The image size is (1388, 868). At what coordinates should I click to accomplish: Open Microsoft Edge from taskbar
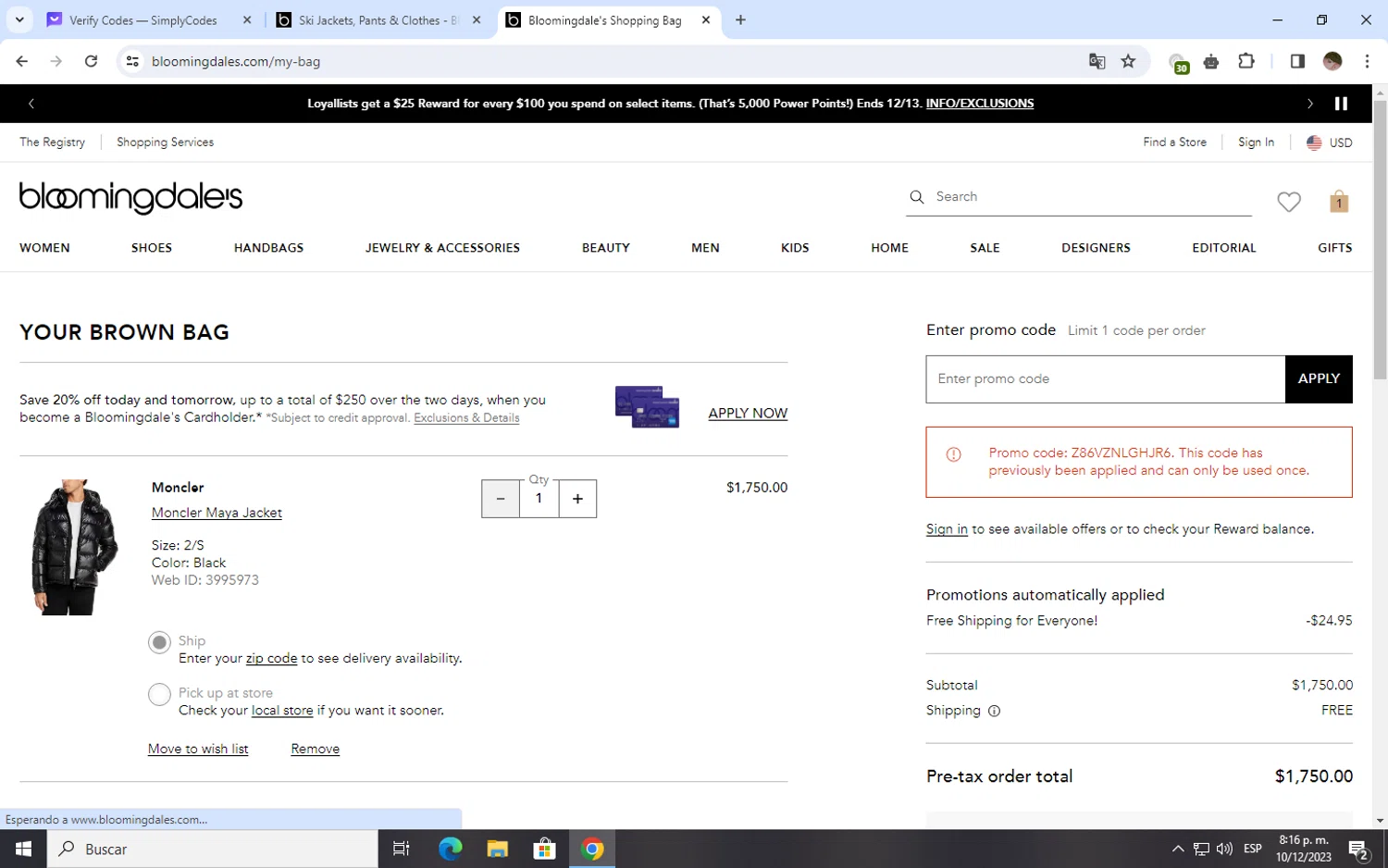pos(450,849)
